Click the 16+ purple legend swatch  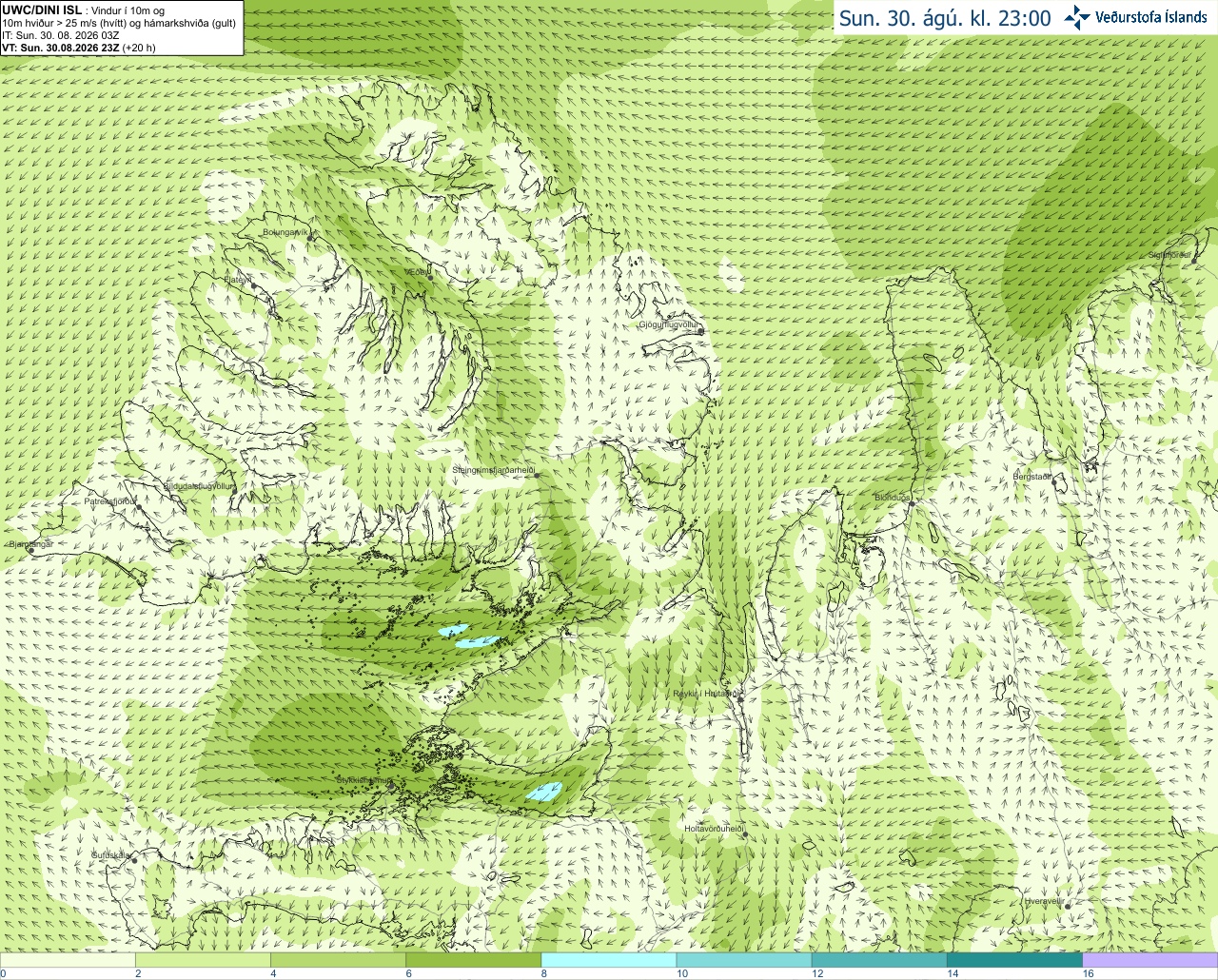coord(1149,960)
